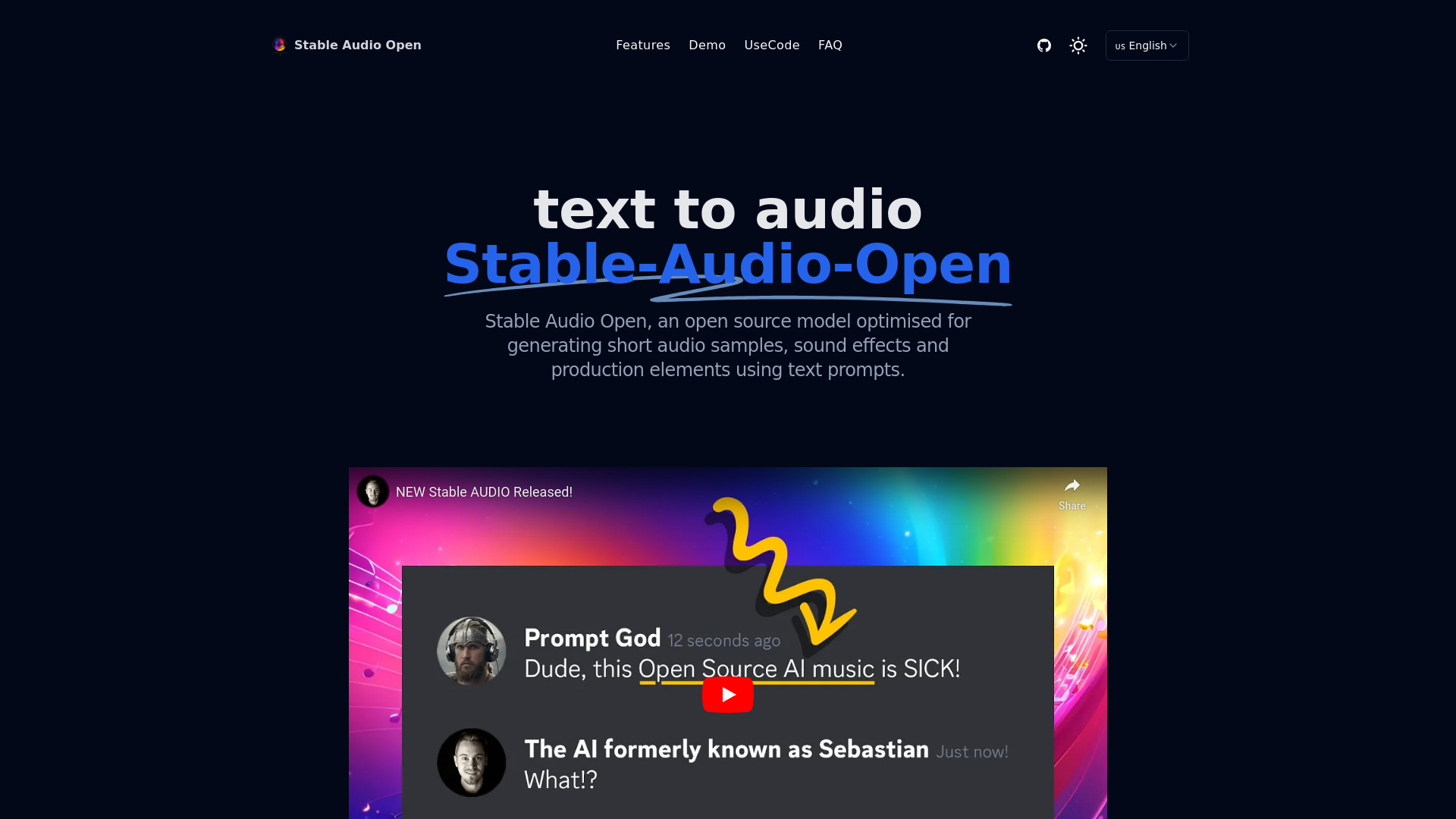Screen dimensions: 1456x819
Task: Click the Stable Audio Open logo icon
Action: [279, 45]
